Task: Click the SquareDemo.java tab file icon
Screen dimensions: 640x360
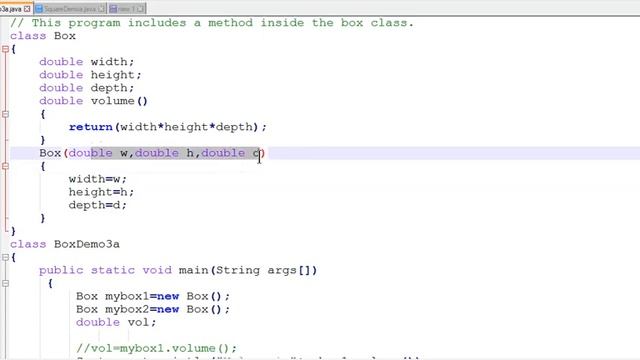Action: coord(39,9)
